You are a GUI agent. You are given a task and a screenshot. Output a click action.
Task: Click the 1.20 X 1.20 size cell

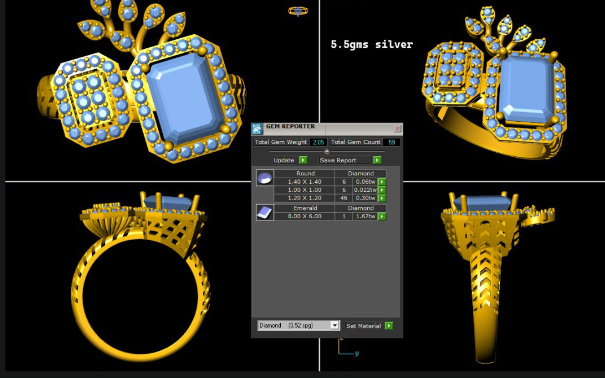[304, 198]
